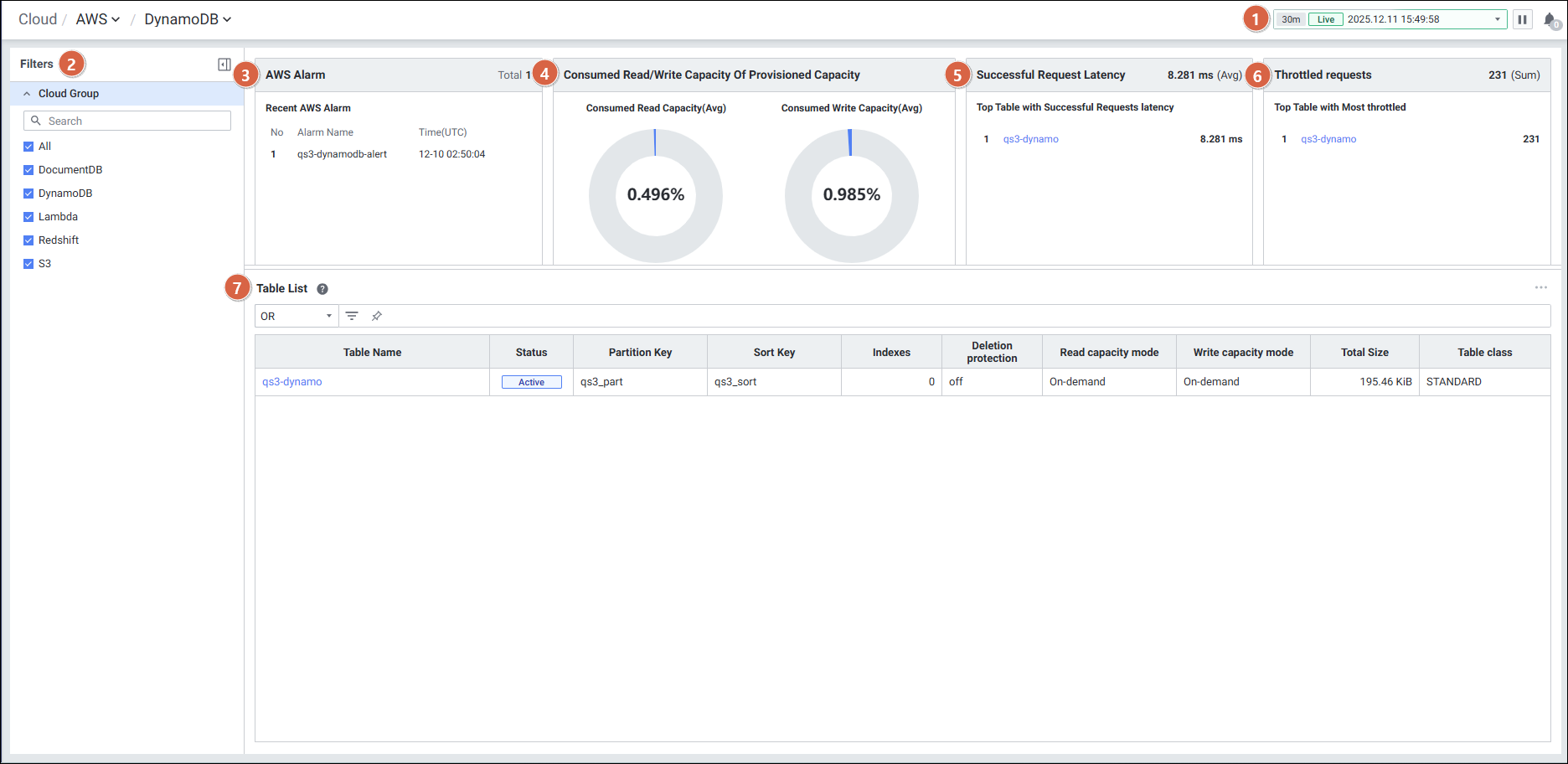Click the filter lines icon in Table List

point(352,316)
